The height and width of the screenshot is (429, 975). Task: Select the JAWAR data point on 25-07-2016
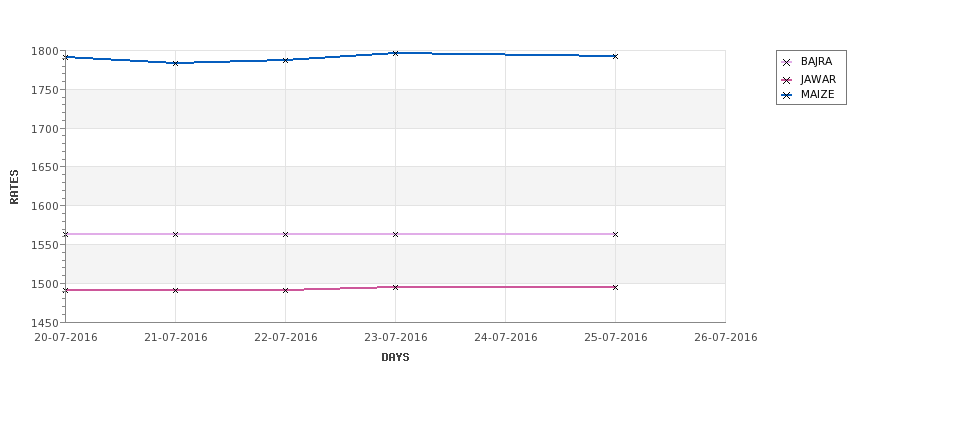pyautogui.click(x=616, y=287)
